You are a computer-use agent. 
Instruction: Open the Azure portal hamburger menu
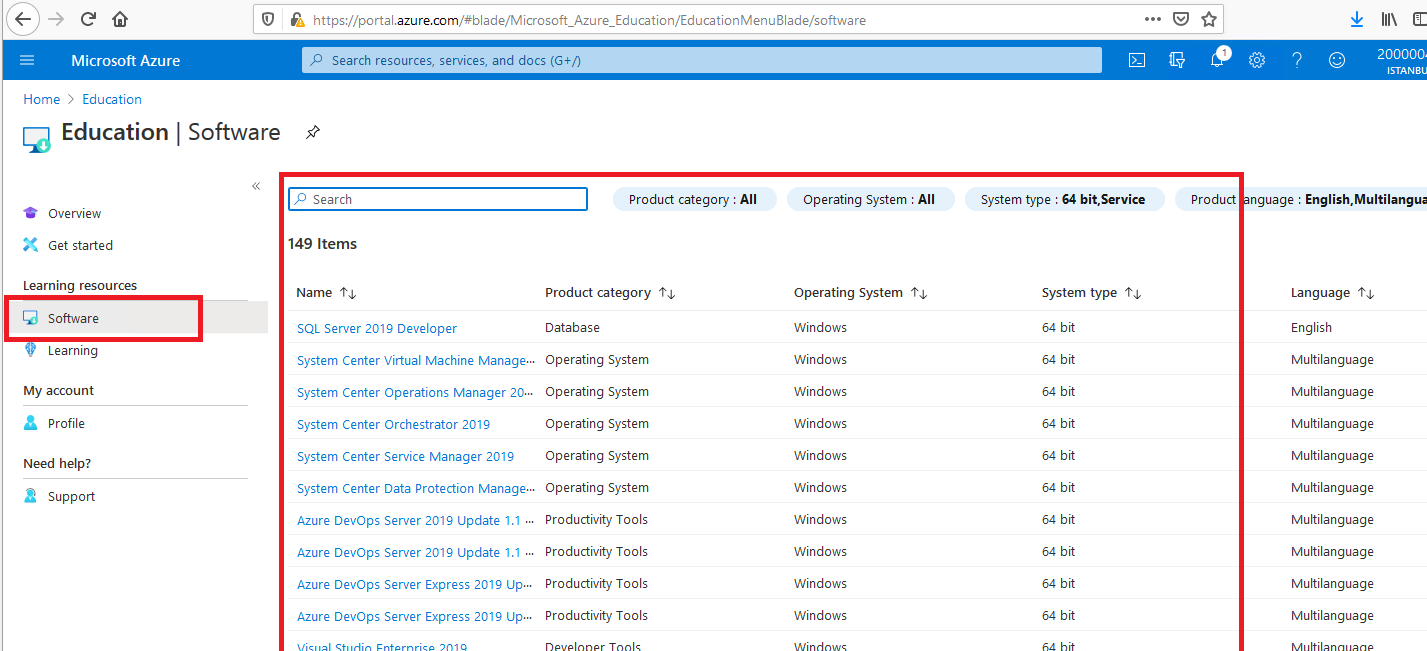coord(27,60)
